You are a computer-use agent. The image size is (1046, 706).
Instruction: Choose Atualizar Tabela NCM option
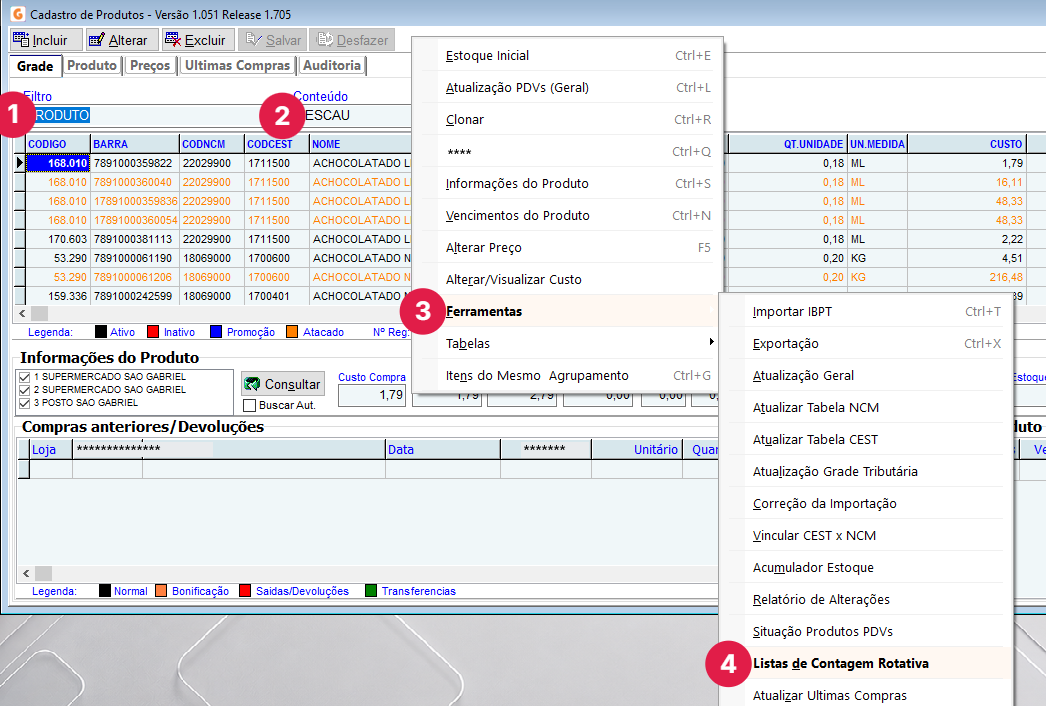click(866, 408)
